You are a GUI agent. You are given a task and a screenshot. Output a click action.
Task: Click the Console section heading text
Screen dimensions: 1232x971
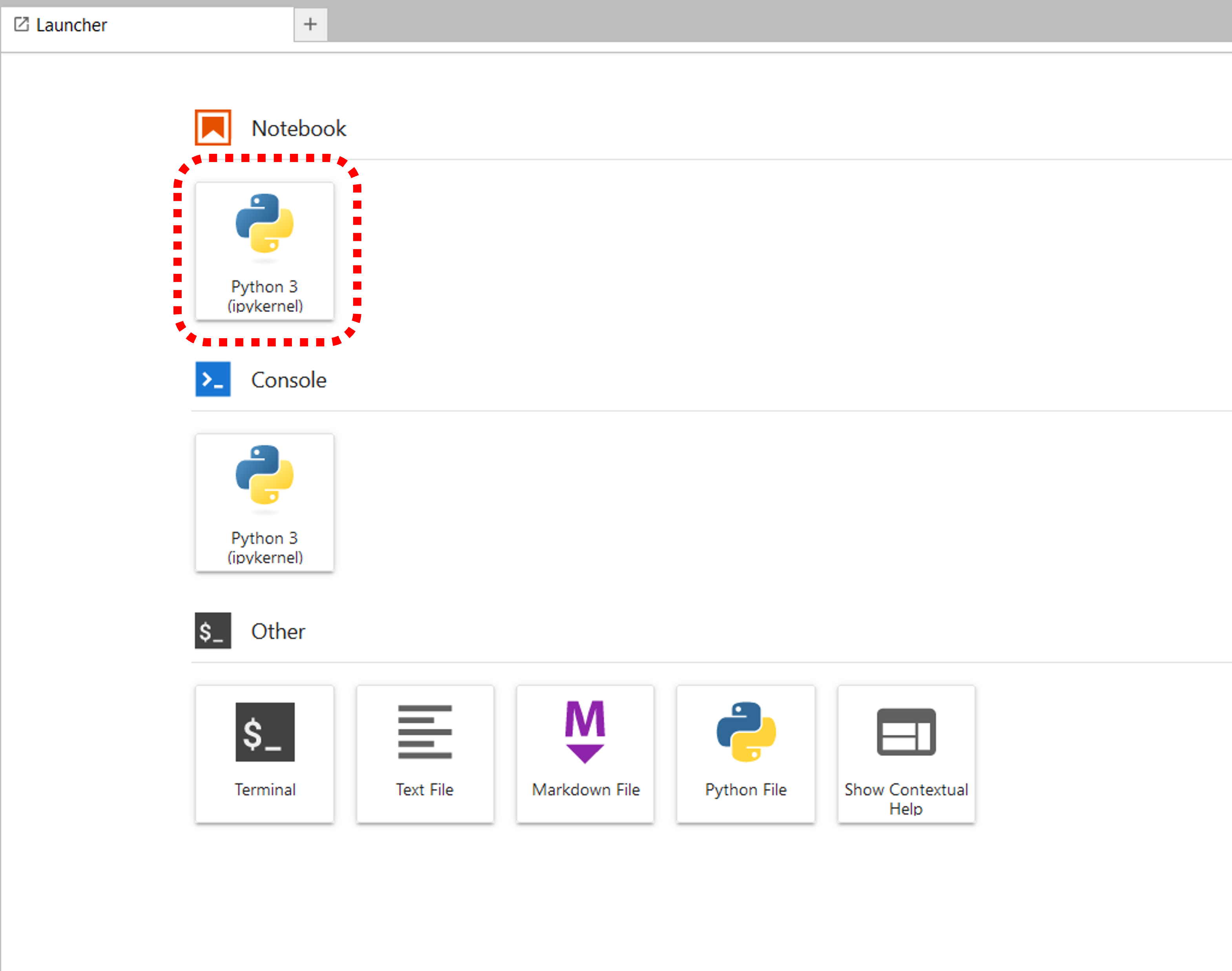click(288, 380)
